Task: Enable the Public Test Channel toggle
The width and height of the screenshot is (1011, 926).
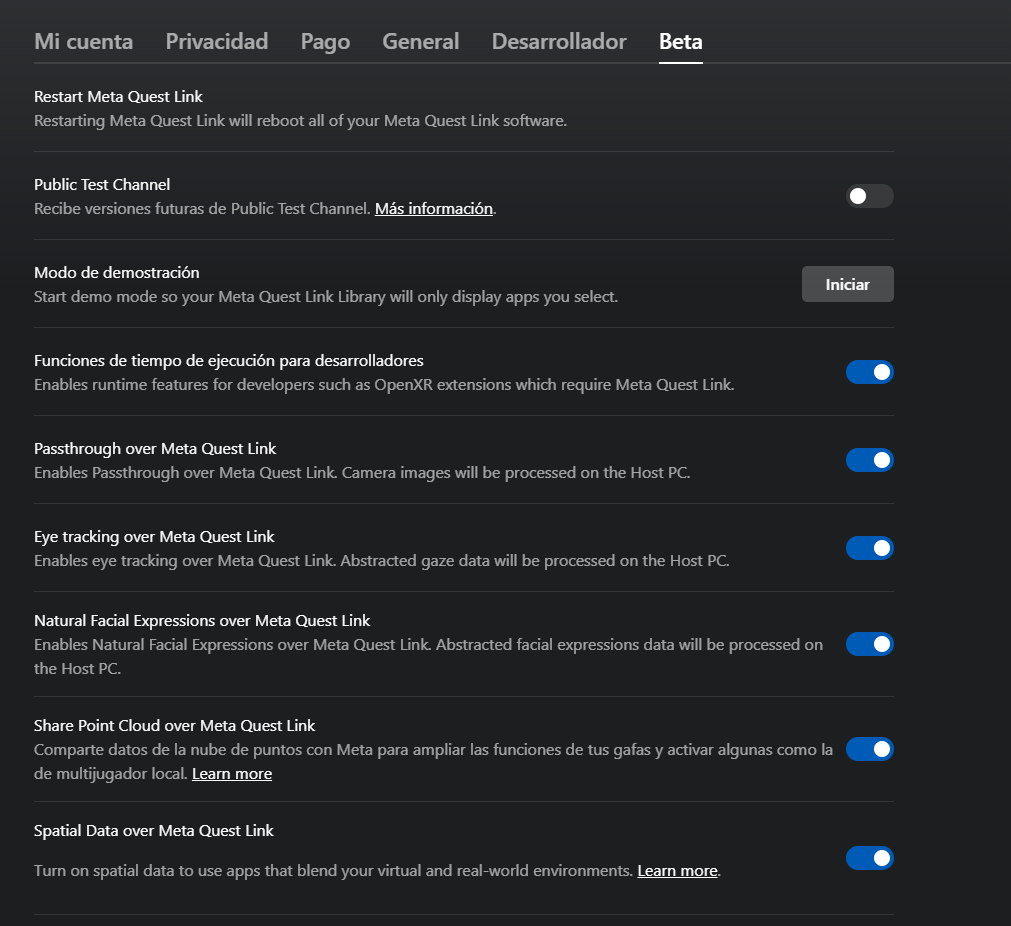Action: click(869, 196)
